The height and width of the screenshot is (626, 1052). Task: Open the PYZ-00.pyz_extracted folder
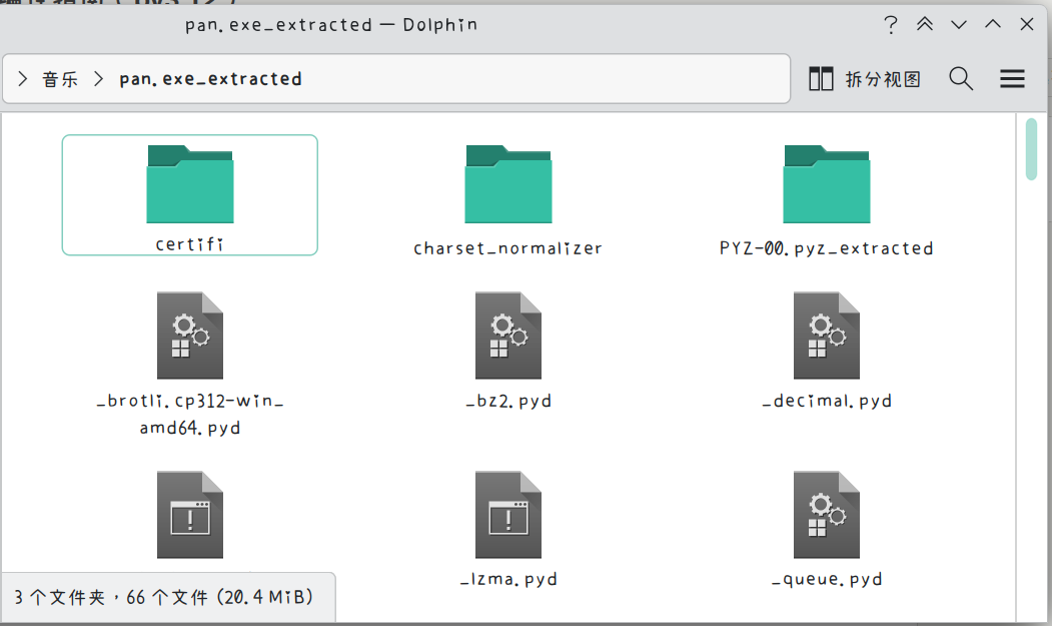coord(826,186)
